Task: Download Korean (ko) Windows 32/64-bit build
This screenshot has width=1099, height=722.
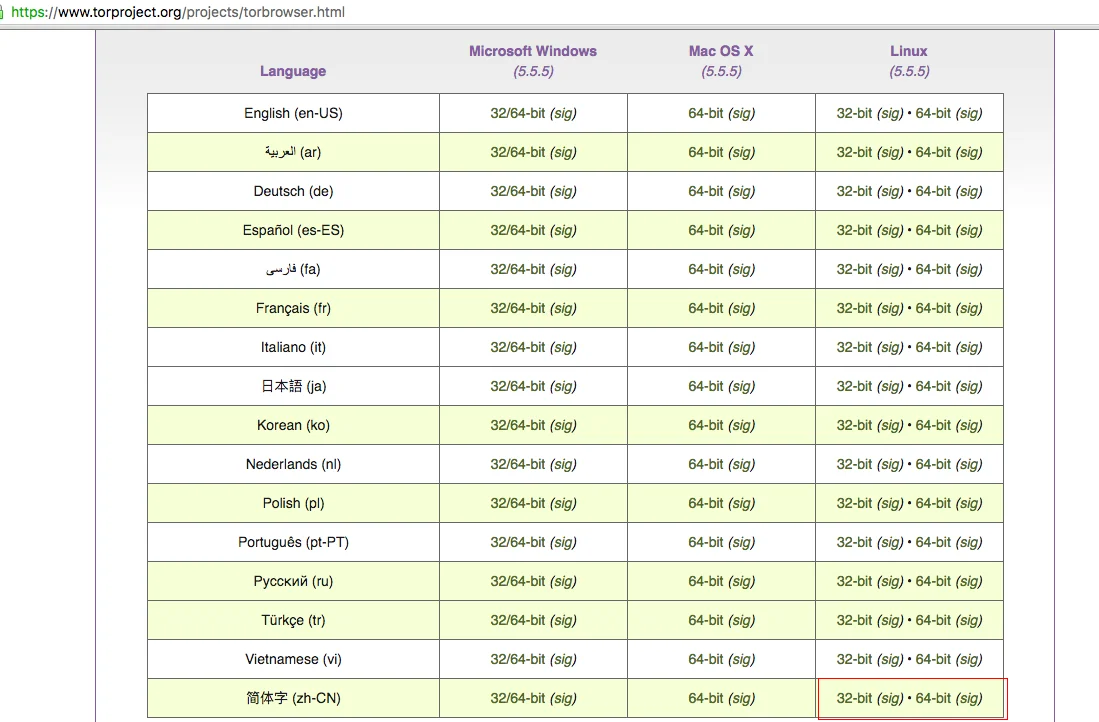Action: [x=517, y=425]
